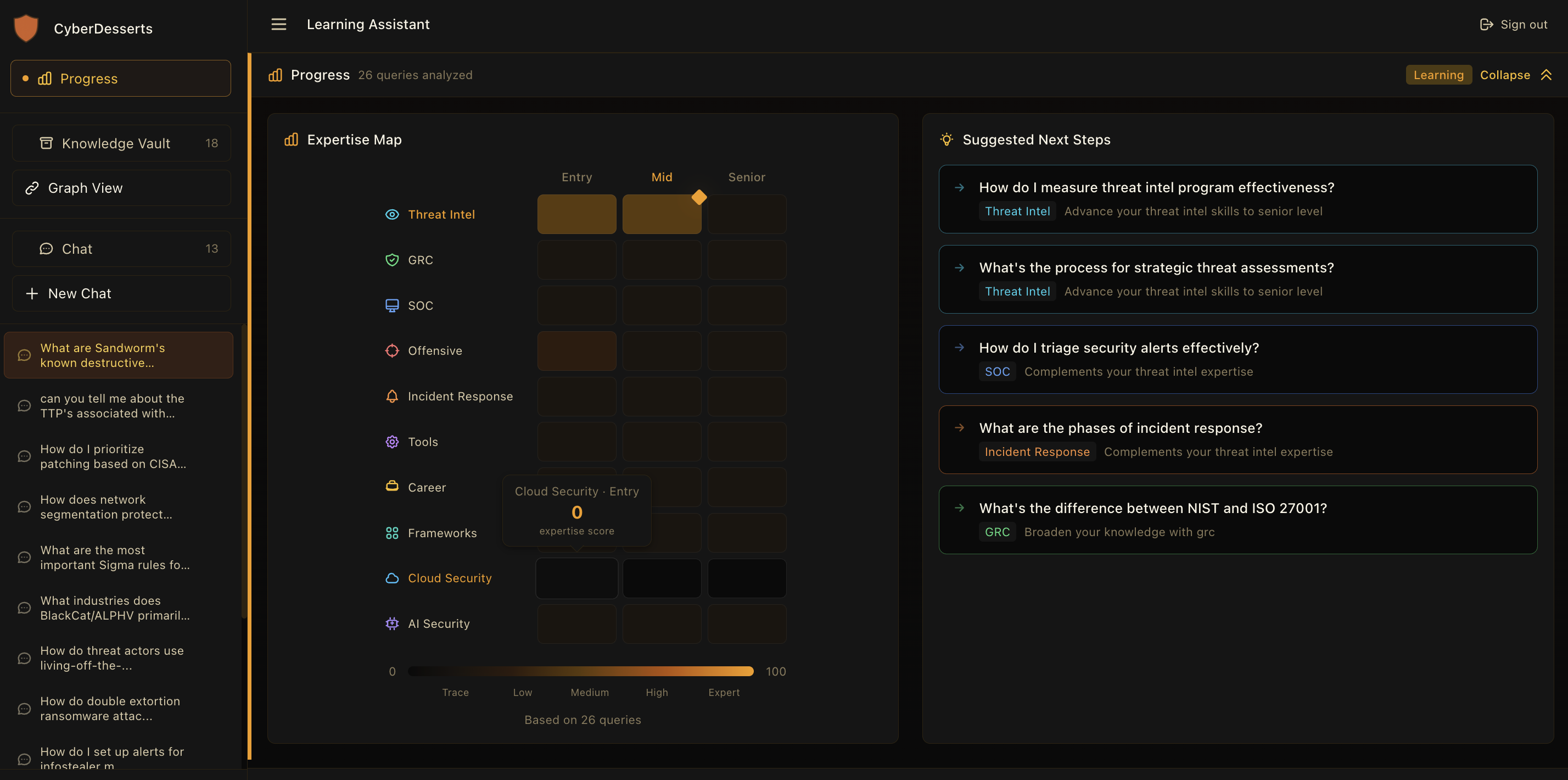The height and width of the screenshot is (780, 1568).
Task: Click the GRC shield icon
Action: point(392,259)
